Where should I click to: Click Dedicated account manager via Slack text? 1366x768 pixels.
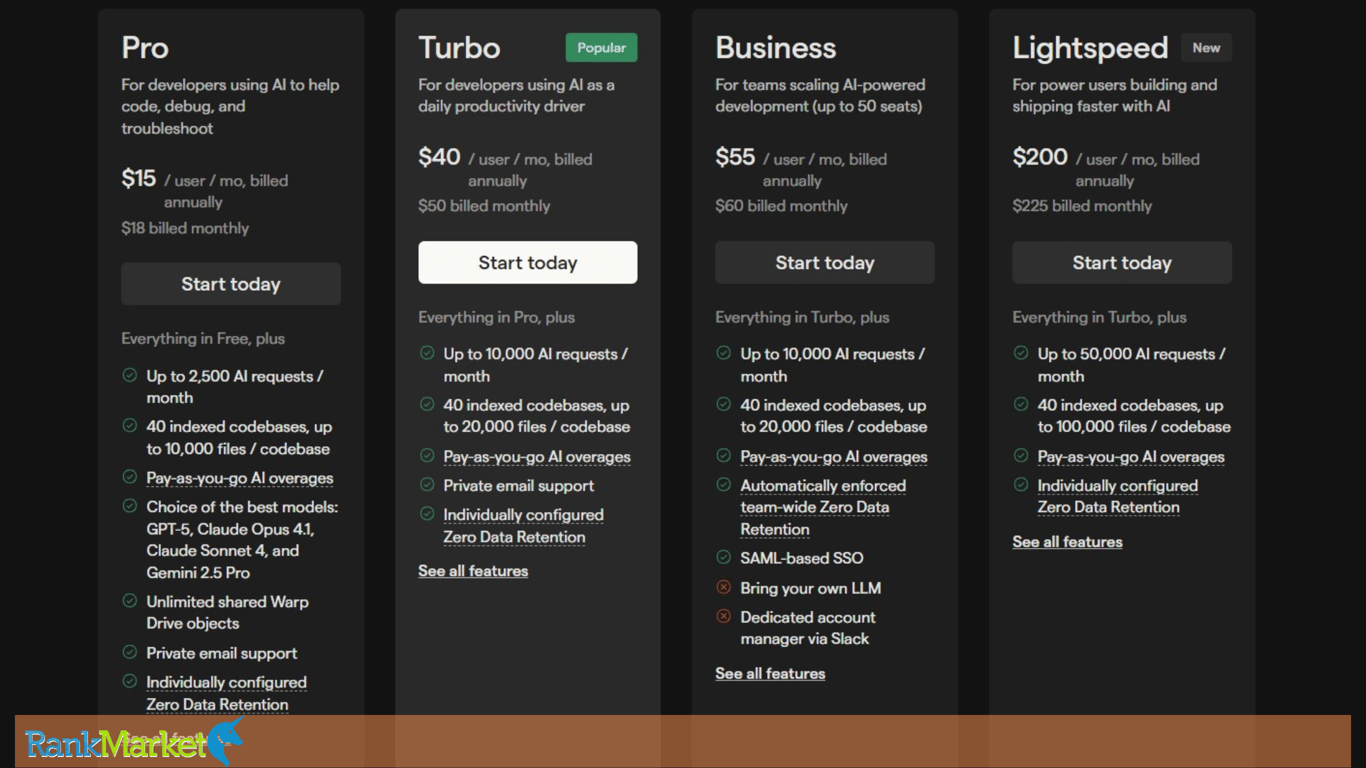[x=808, y=628]
